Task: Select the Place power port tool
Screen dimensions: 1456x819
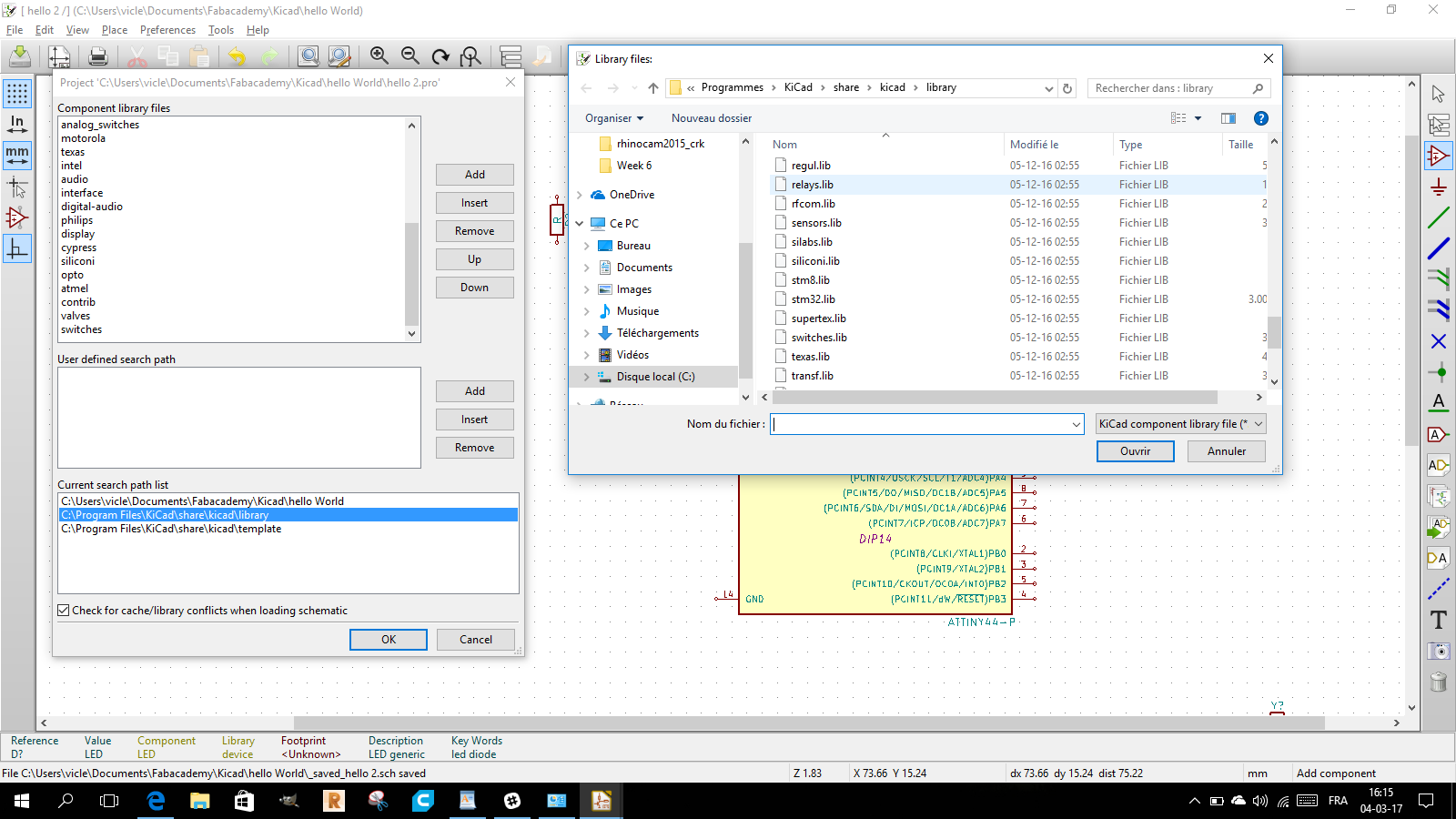Action: click(x=1439, y=187)
